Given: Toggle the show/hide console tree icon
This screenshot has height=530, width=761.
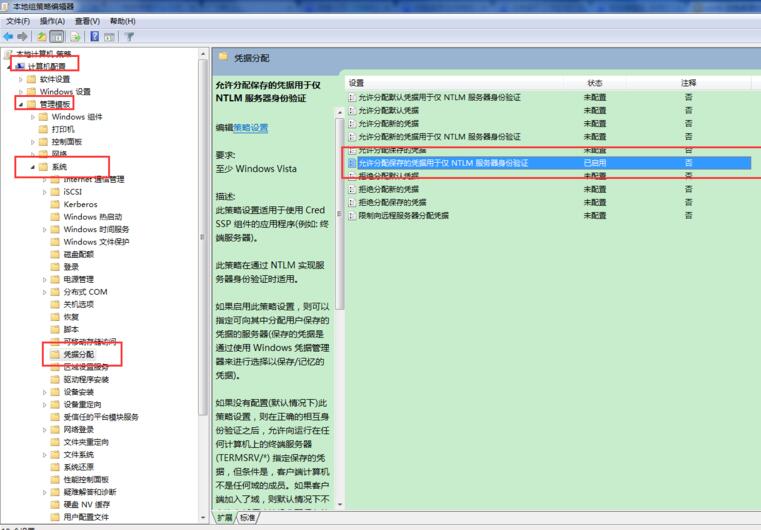Looking at the screenshot, I should [57, 36].
